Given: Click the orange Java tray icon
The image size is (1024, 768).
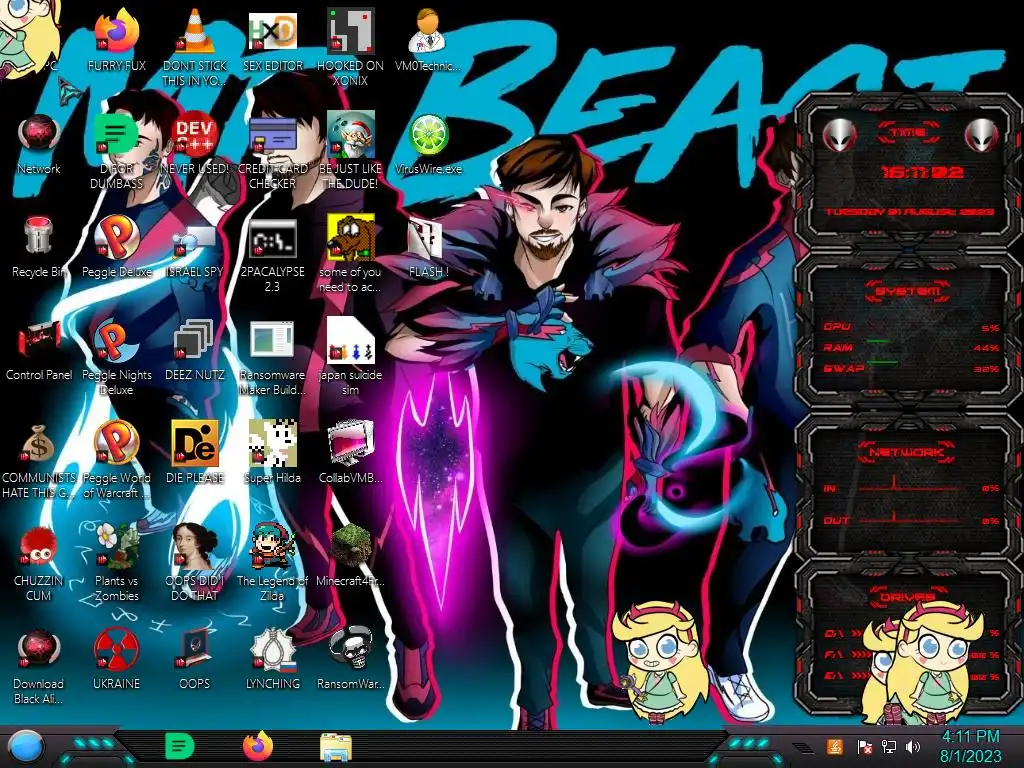Looking at the screenshot, I should click(835, 746).
